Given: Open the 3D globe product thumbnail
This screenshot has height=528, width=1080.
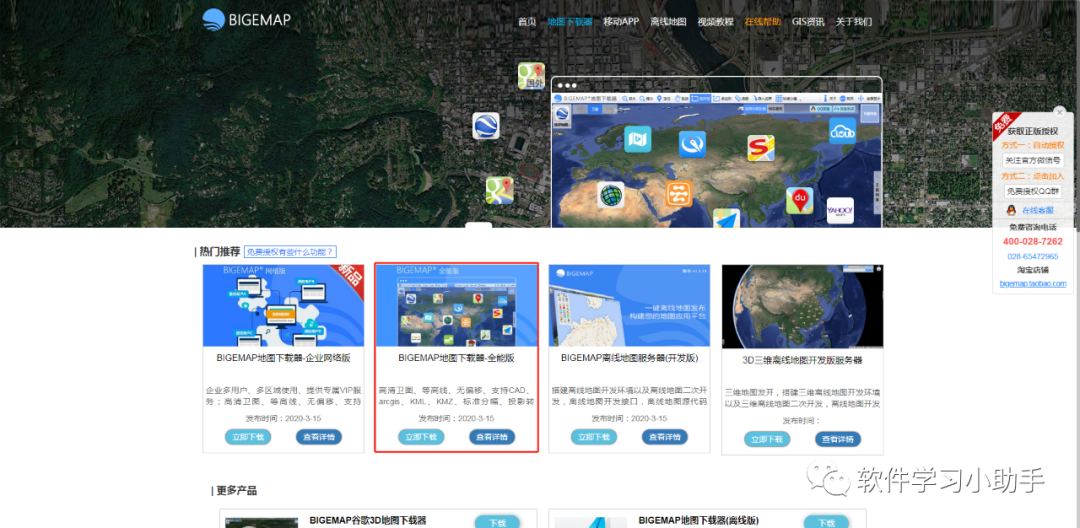Looking at the screenshot, I should click(x=802, y=307).
